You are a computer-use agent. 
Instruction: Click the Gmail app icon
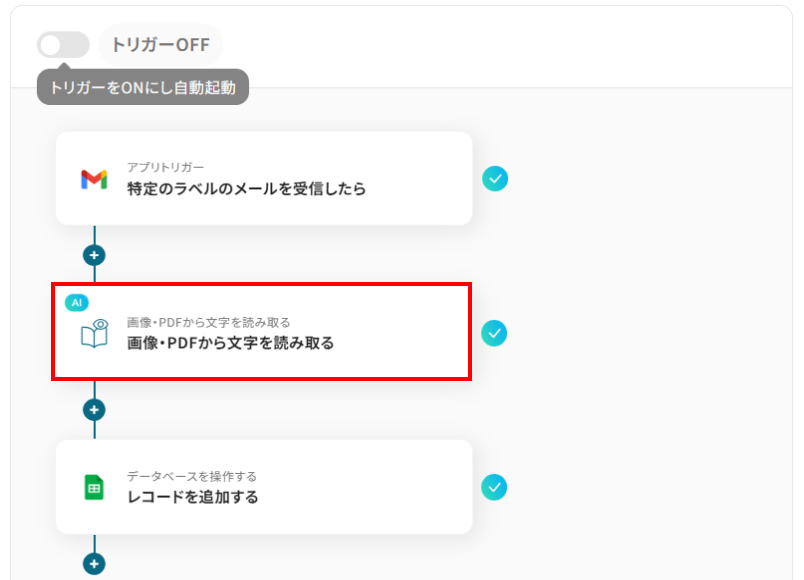point(94,179)
